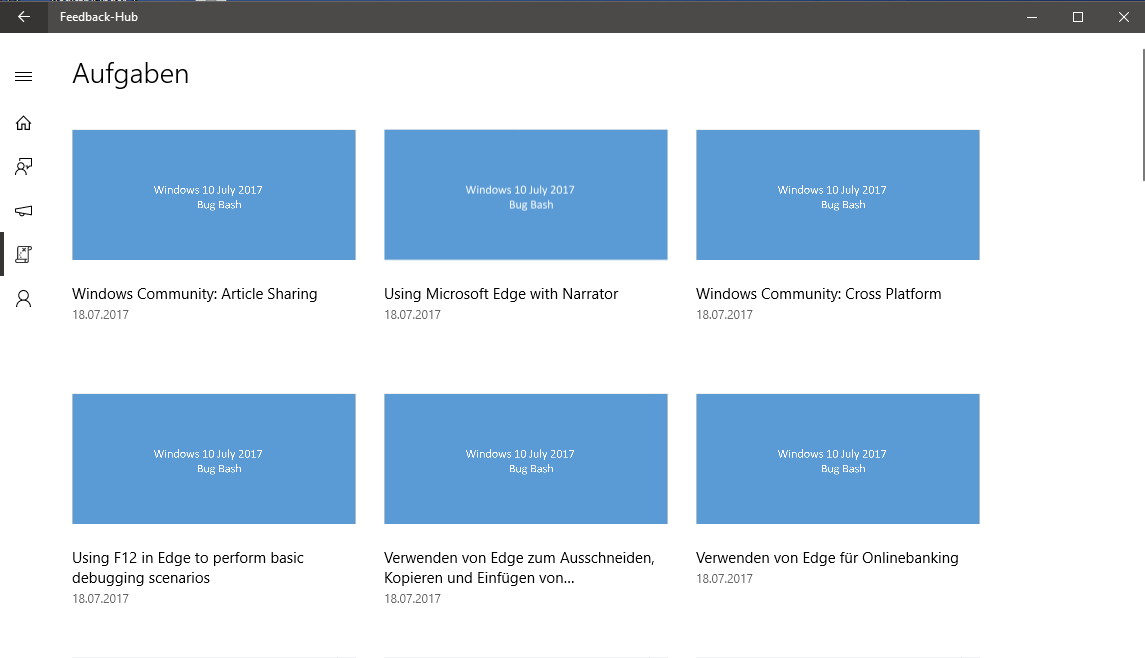Click the date under Article Sharing quest

point(100,315)
